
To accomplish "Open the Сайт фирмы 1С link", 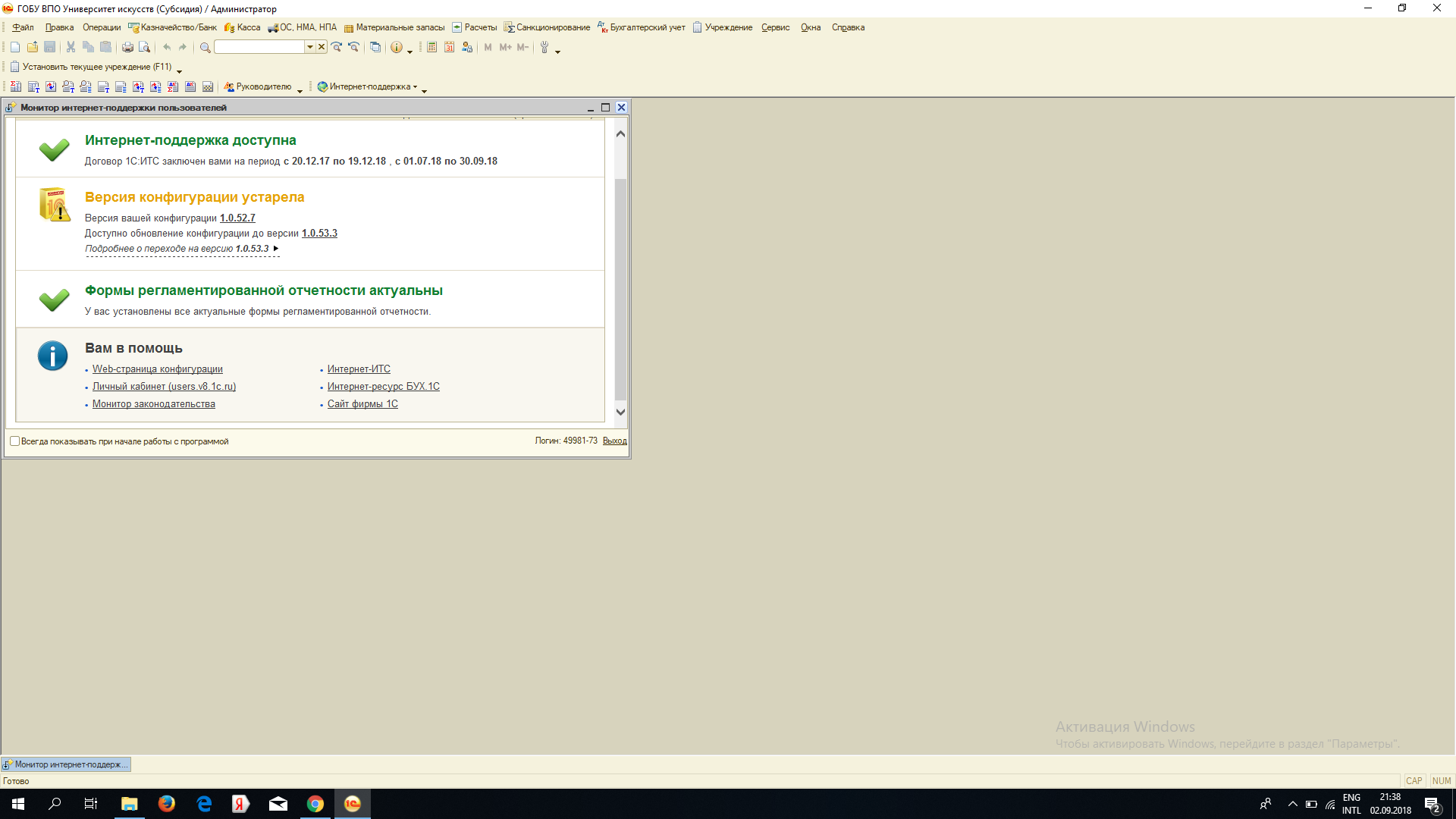I will tap(362, 404).
